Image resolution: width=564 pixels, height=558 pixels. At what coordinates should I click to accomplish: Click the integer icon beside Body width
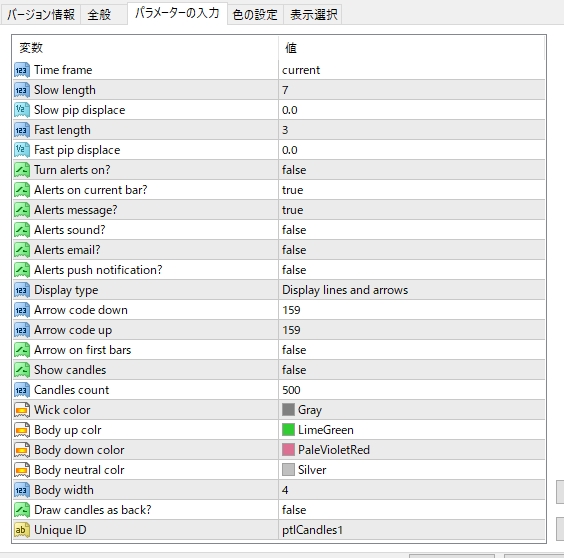(x=22, y=490)
